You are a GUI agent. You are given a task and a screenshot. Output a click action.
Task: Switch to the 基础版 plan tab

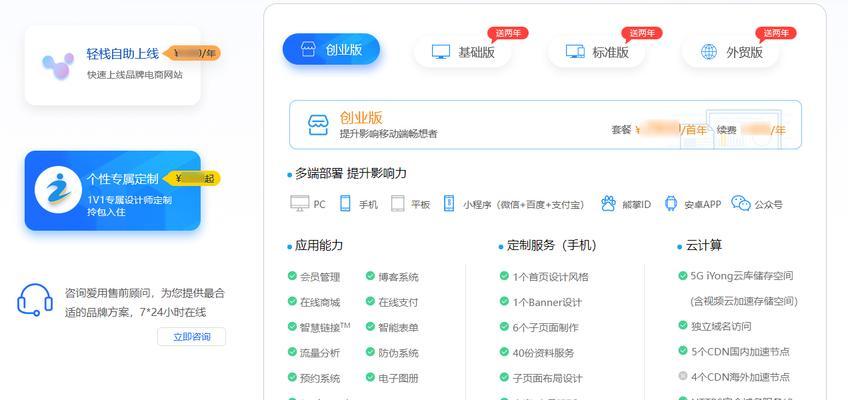(x=462, y=52)
